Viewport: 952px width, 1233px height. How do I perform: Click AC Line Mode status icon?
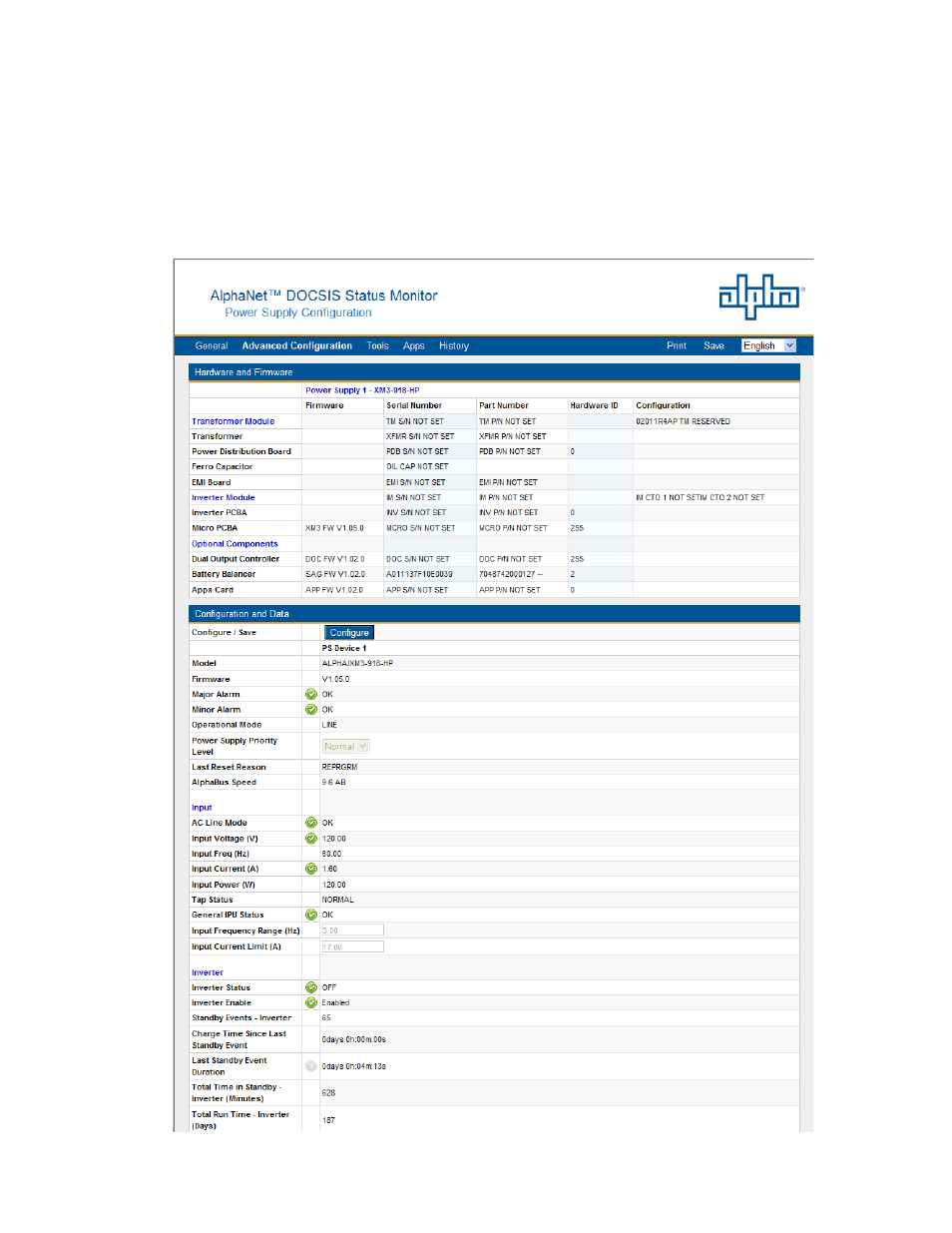click(x=311, y=823)
